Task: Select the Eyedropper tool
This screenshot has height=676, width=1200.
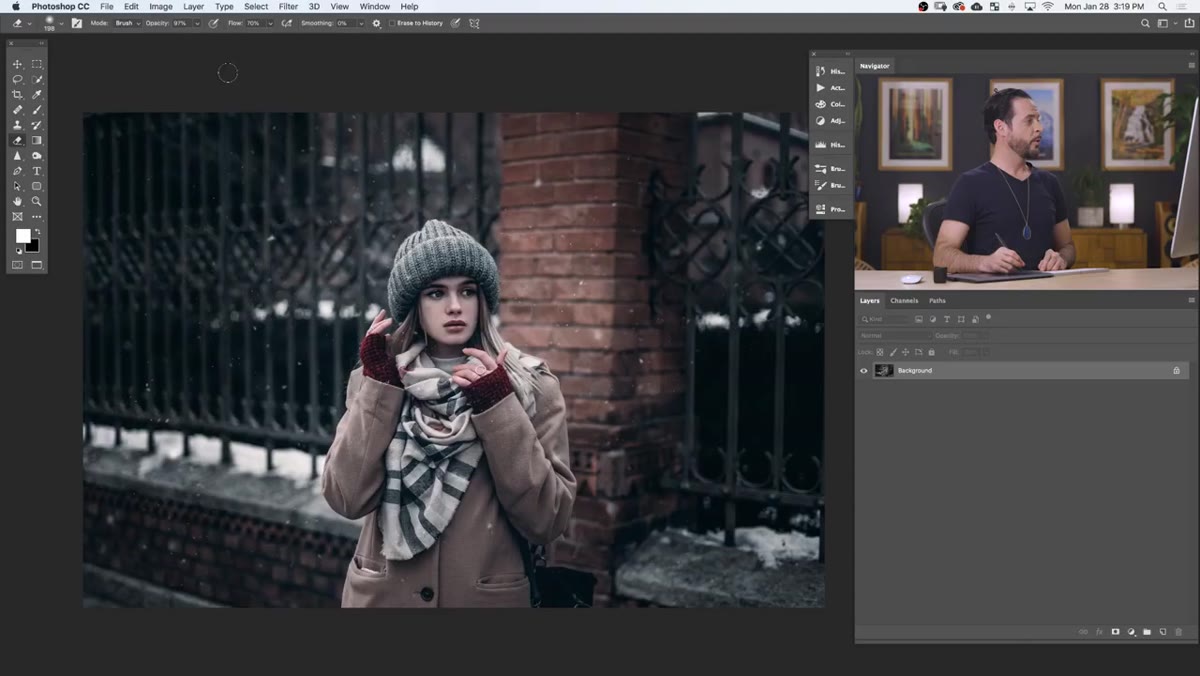Action: click(x=37, y=94)
